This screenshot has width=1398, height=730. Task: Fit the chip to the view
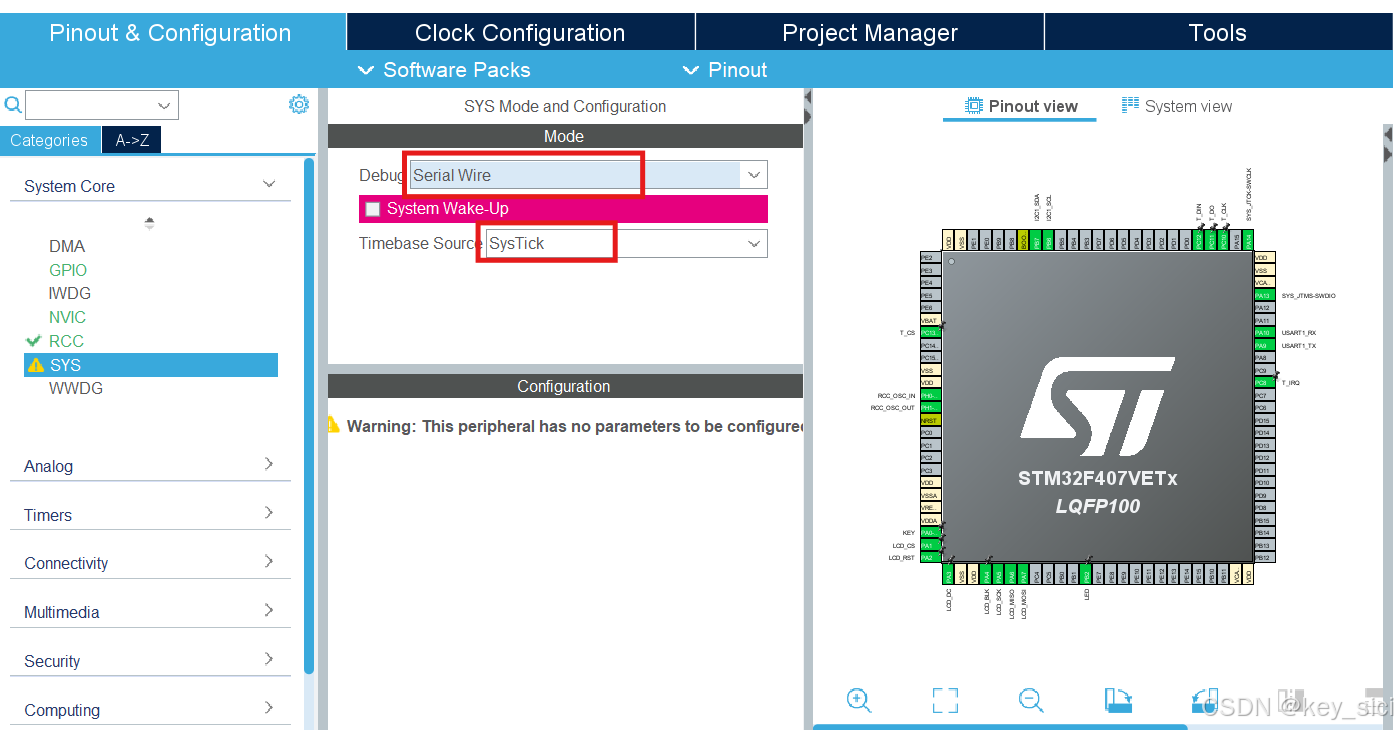[945, 700]
